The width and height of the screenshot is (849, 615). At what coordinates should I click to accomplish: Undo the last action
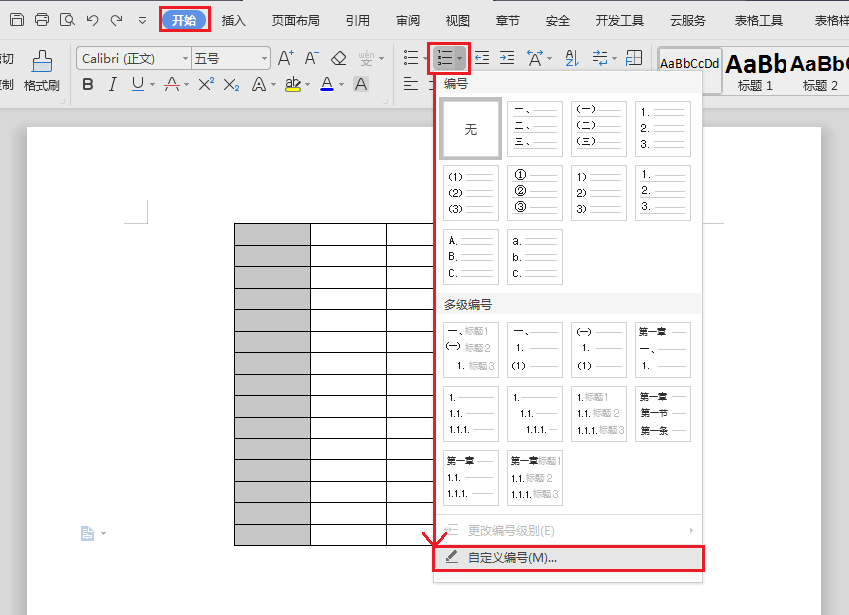92,21
